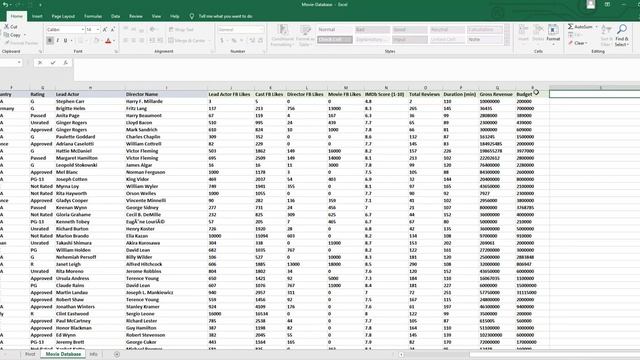Image resolution: width=640 pixels, height=360 pixels.
Task: Click the lightbulb Tell me icon
Action: [x=192, y=16]
